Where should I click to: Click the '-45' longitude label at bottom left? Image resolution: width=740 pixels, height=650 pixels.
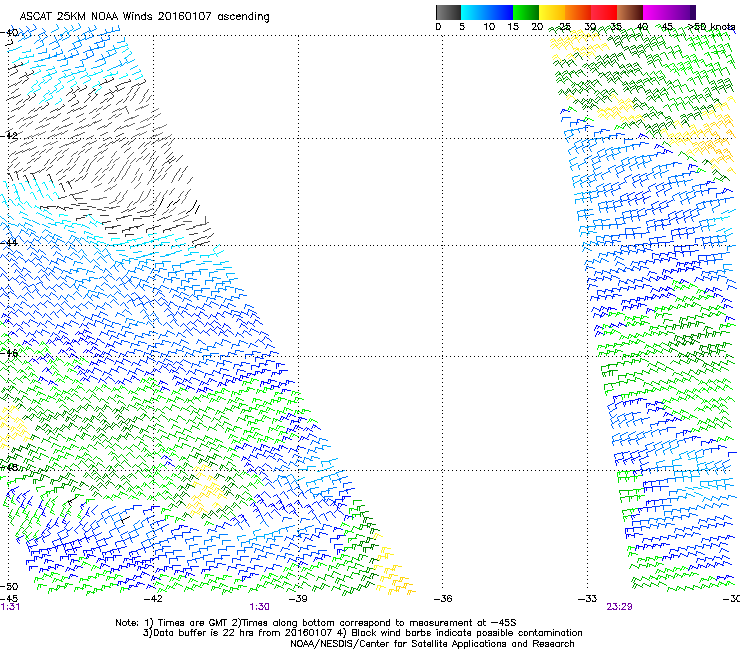tap(9, 599)
